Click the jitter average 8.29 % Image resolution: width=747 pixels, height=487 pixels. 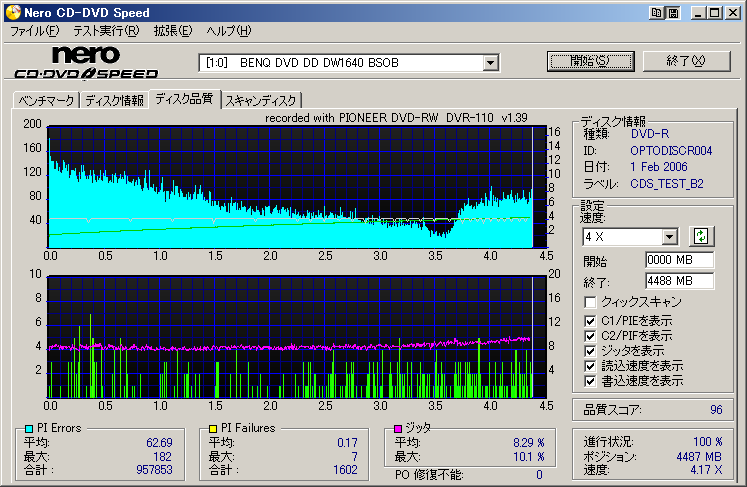(528, 443)
